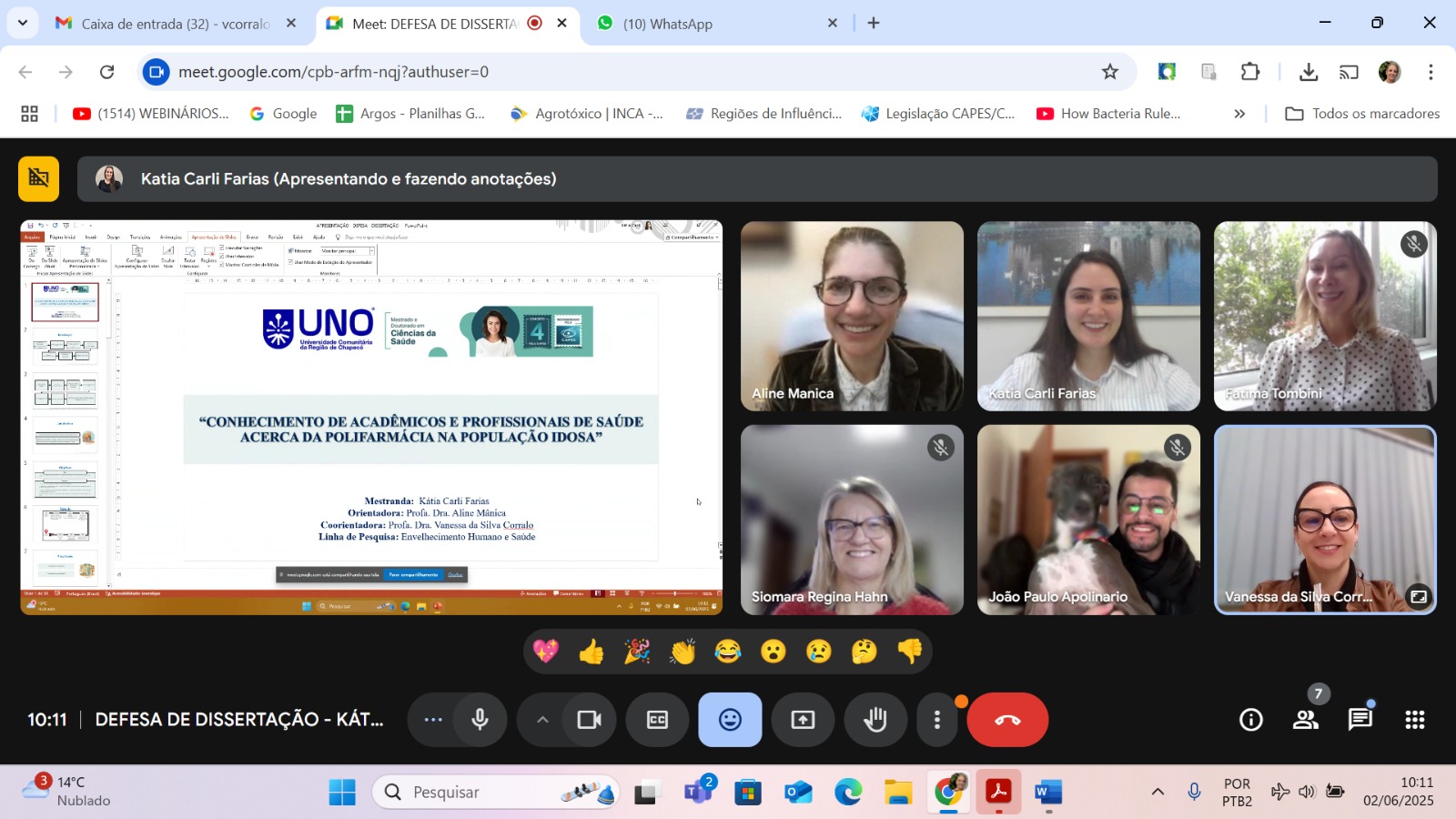
Task: Turn off the camera
Action: point(589,720)
